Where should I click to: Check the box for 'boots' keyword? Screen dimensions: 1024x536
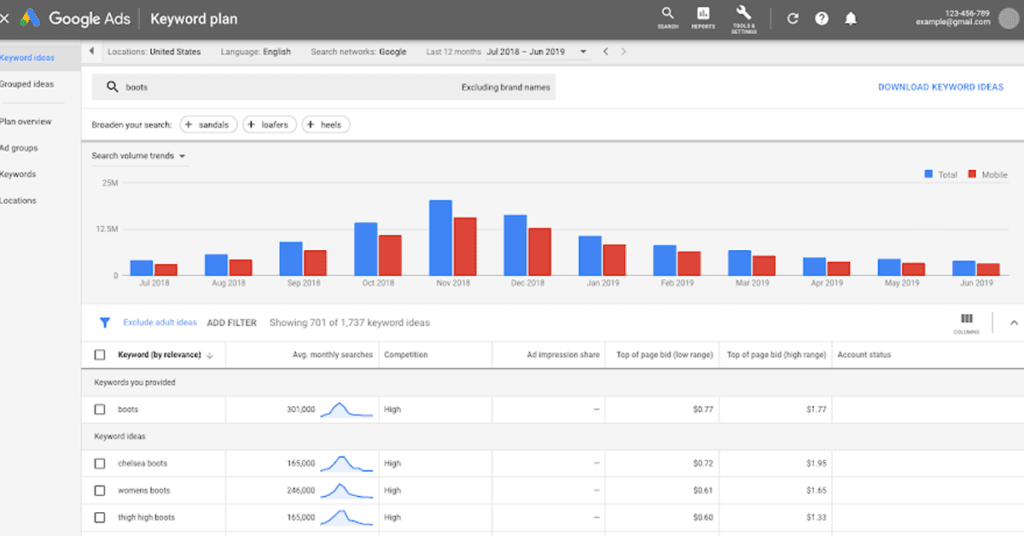(99, 409)
